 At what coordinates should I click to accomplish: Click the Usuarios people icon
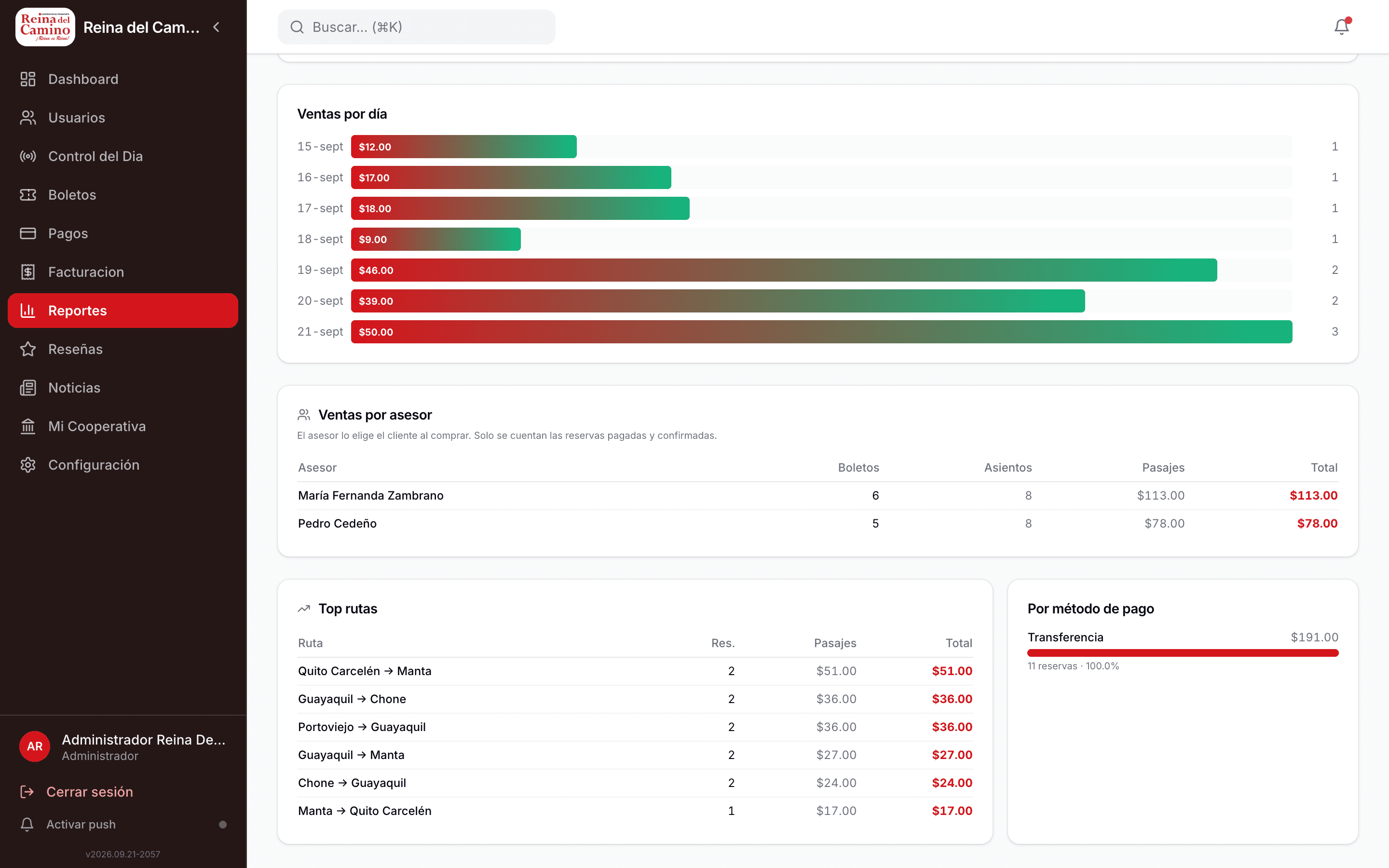27,118
